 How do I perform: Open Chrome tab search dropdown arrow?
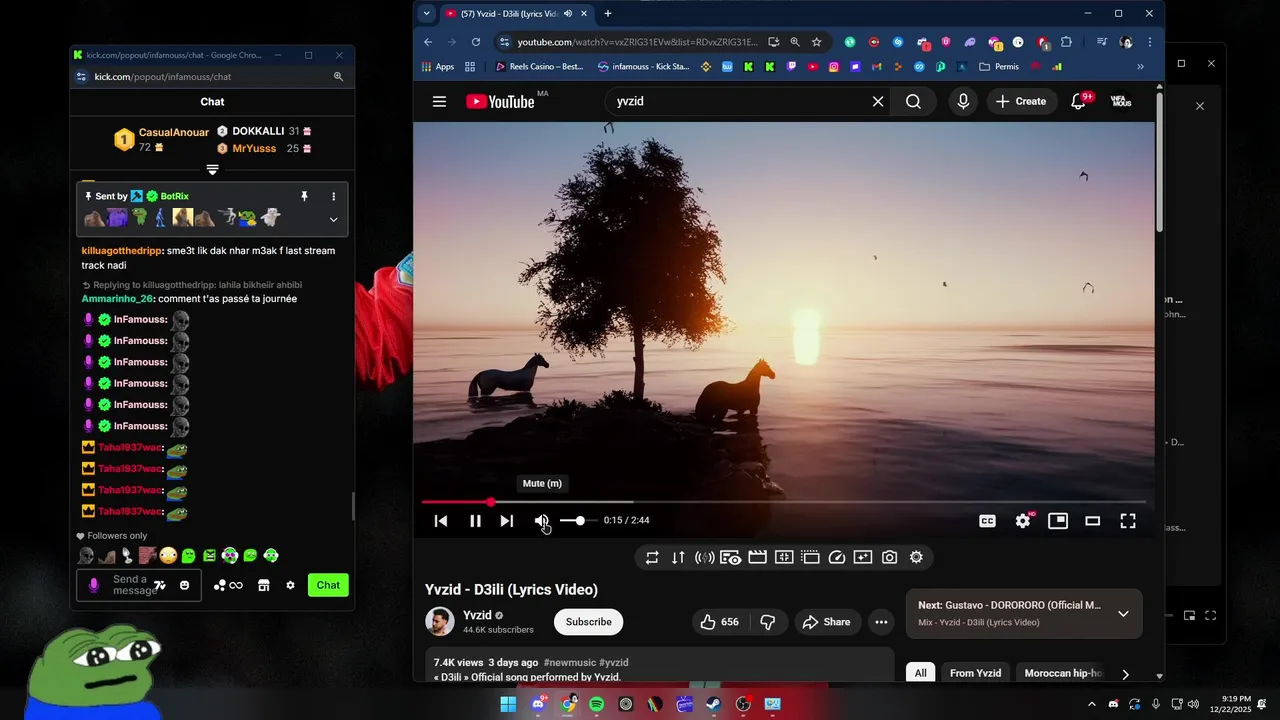tap(427, 13)
